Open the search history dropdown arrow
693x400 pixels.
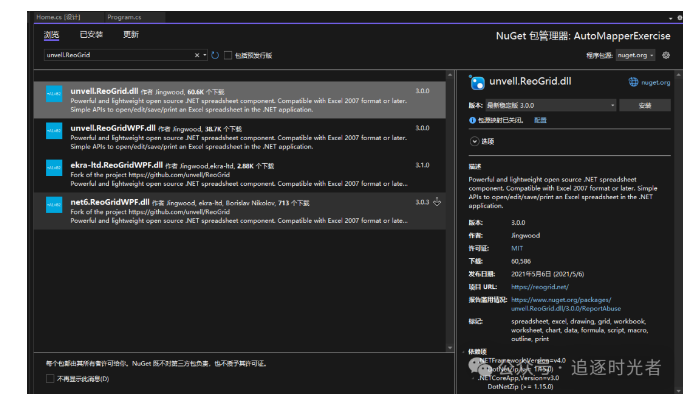[205, 55]
